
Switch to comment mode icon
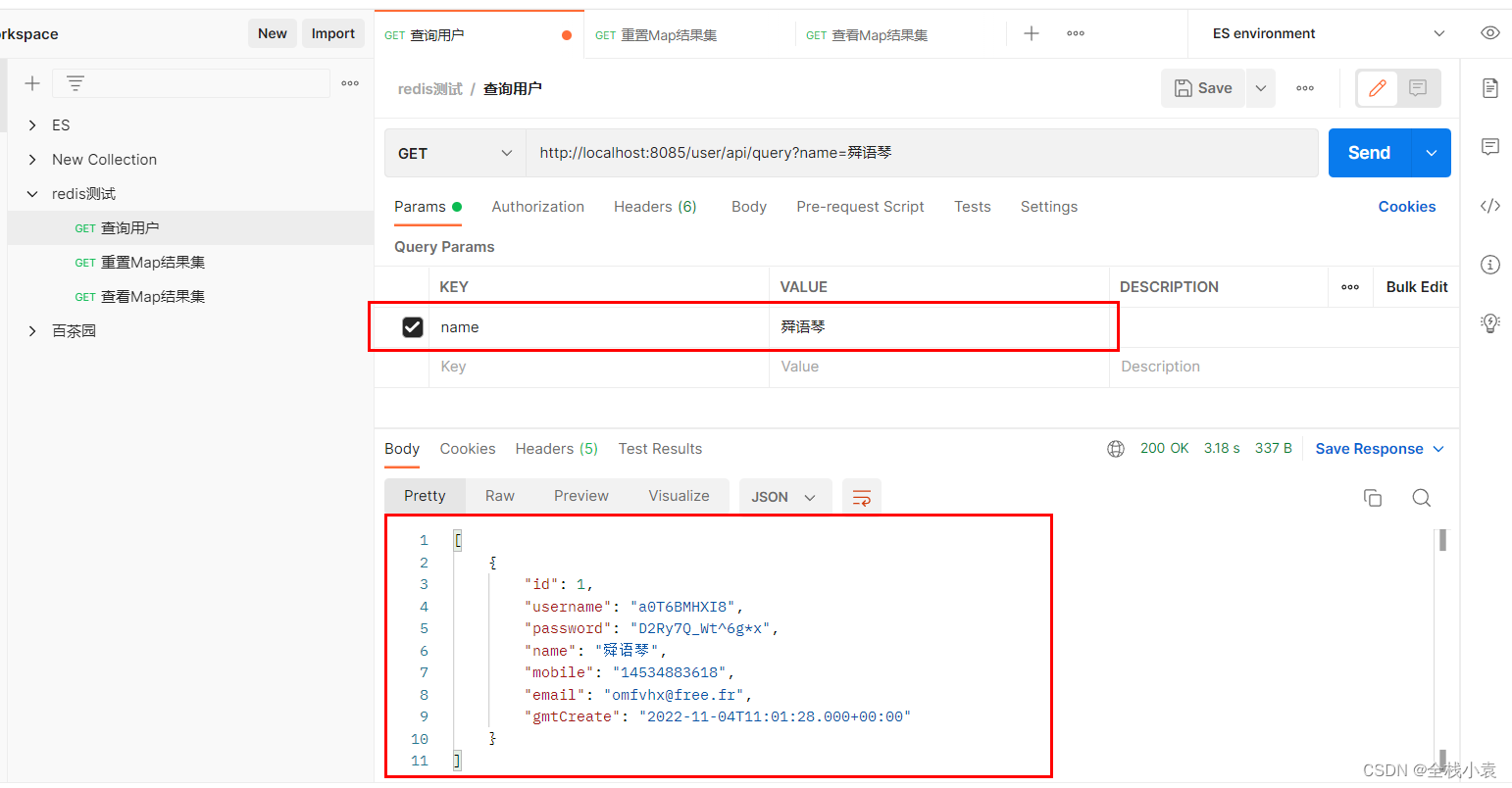click(1418, 88)
